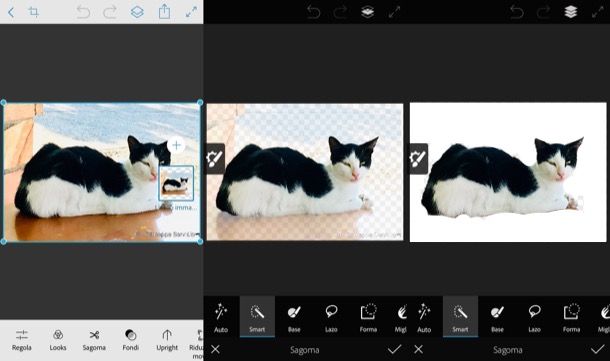Image resolution: width=610 pixels, height=361 pixels.
Task: Open layers in the middle screenshot
Action: click(x=368, y=12)
